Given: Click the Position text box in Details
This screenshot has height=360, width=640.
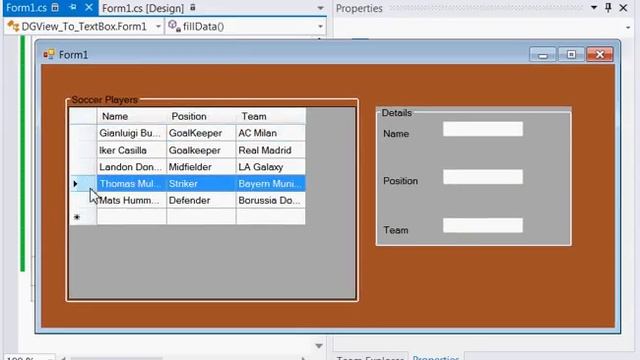Looking at the screenshot, I should pyautogui.click(x=483, y=177).
